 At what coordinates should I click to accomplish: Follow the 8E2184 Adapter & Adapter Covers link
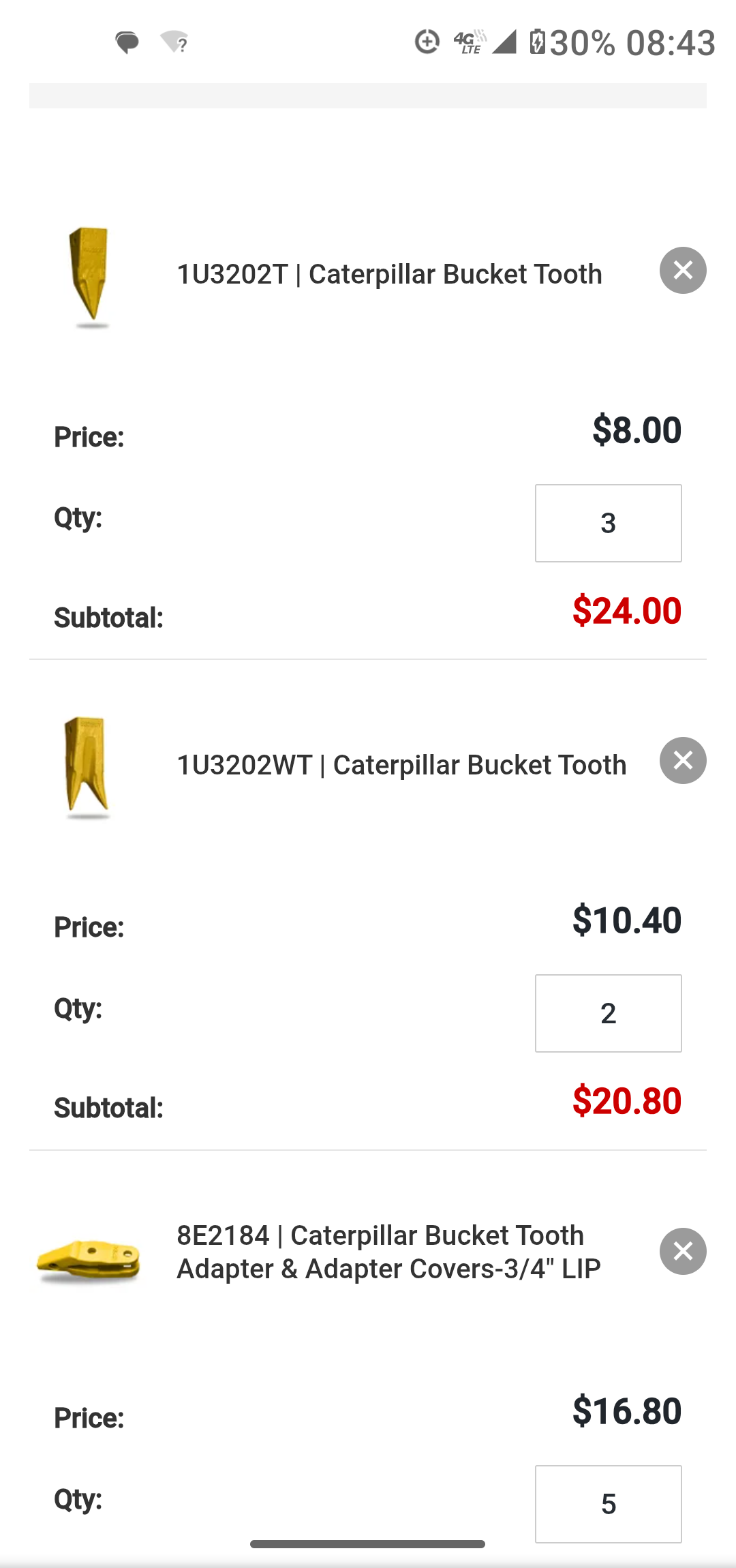point(388,1252)
